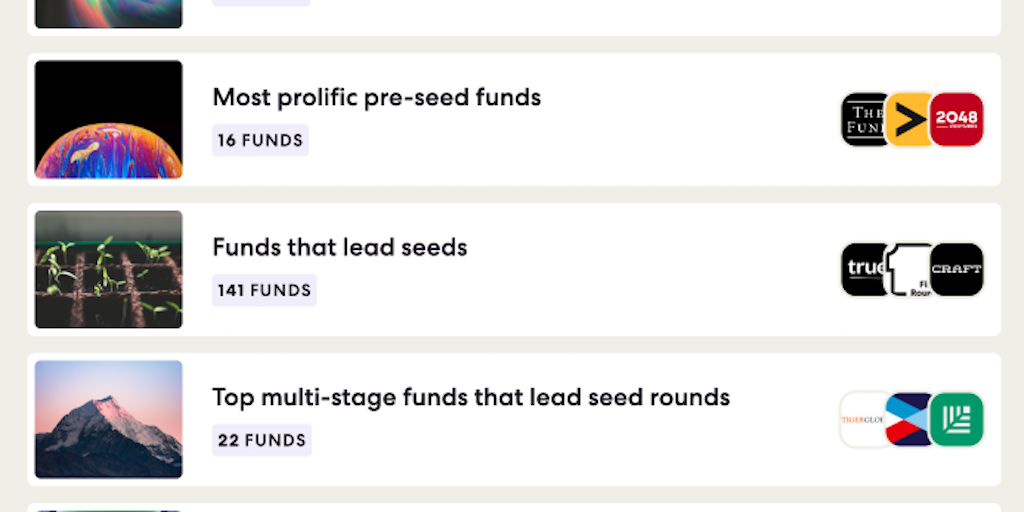This screenshot has height=512, width=1024.
Task: Click the Tiger Global logo
Action: click(862, 420)
